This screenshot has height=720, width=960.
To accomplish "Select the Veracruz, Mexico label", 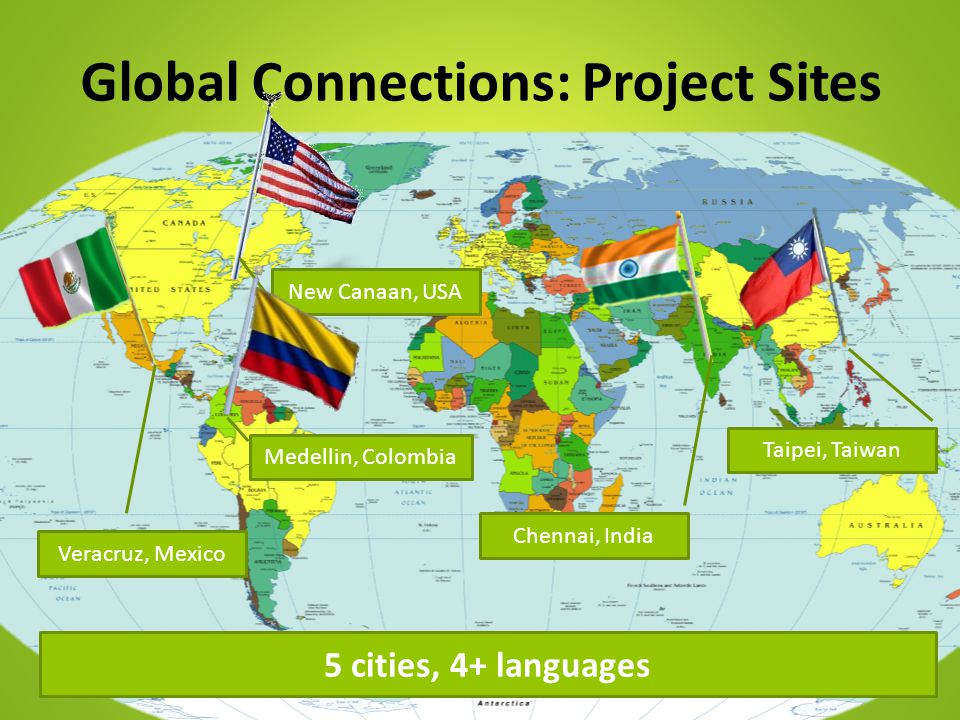I will 142,553.
